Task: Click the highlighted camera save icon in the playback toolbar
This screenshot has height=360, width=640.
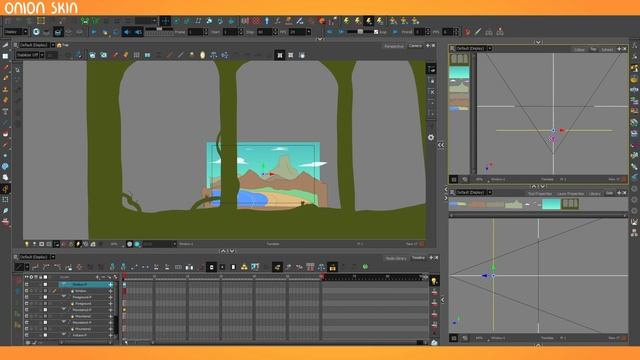Action: 58,32
